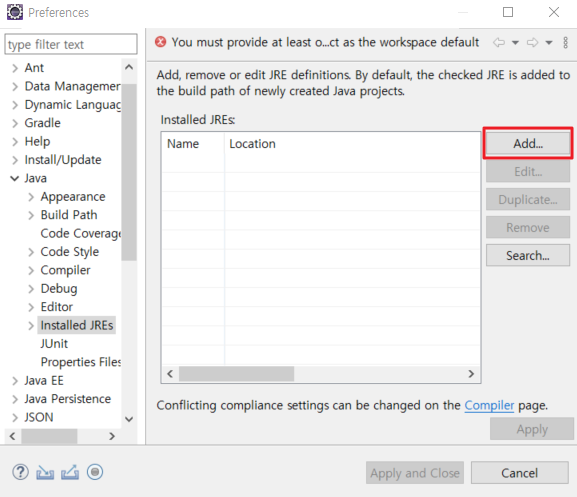
Task: Expand the Dynamic Languages node
Action: coord(15,105)
